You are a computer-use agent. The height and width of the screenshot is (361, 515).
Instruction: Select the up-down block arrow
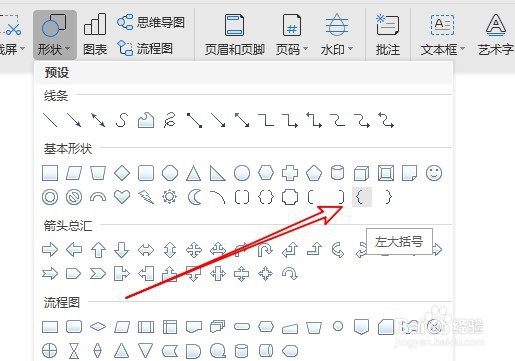170,250
